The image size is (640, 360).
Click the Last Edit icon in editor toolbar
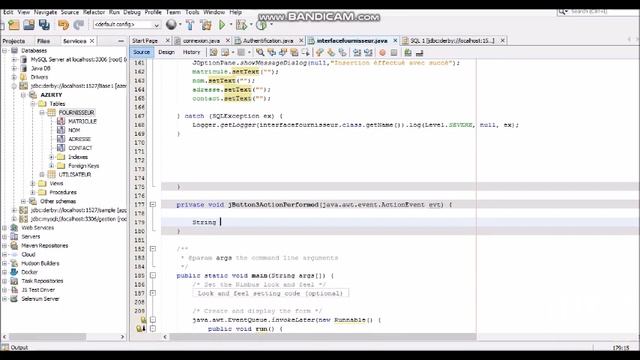pos(213,52)
